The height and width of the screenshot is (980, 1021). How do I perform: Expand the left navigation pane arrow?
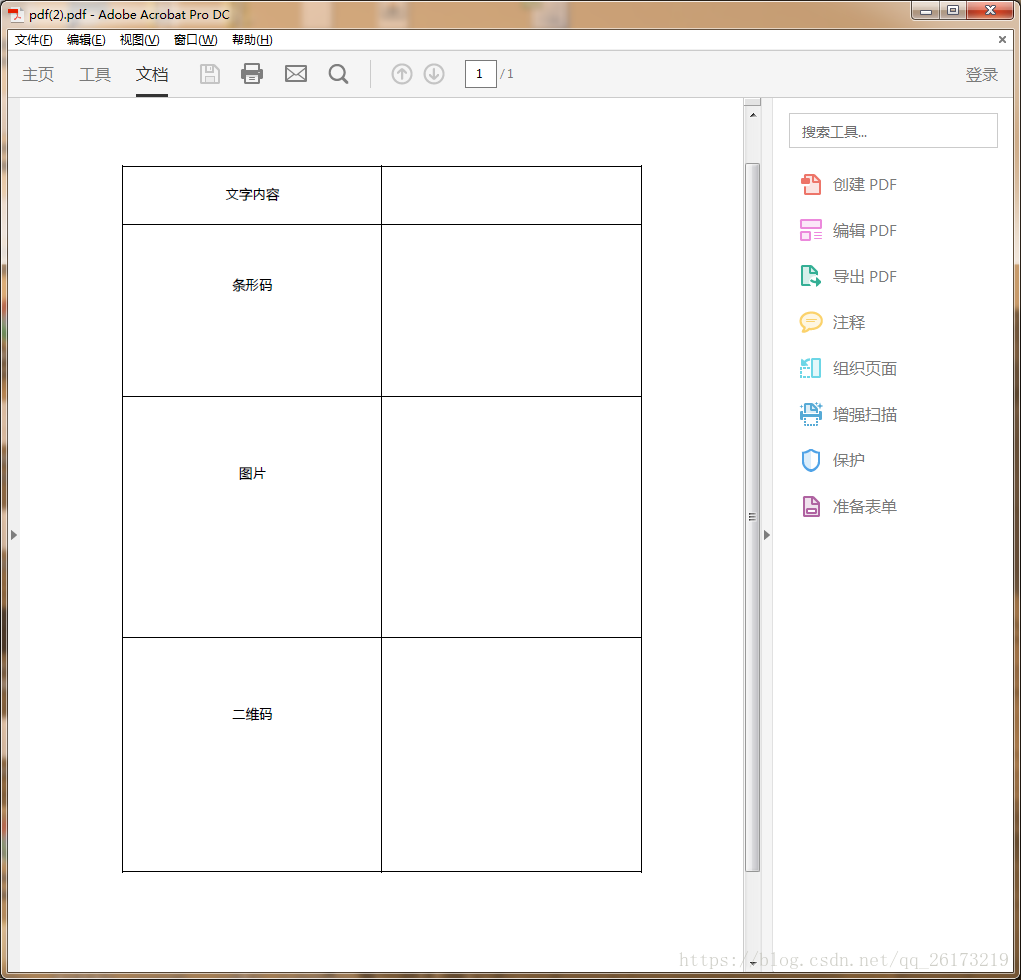[x=13, y=534]
